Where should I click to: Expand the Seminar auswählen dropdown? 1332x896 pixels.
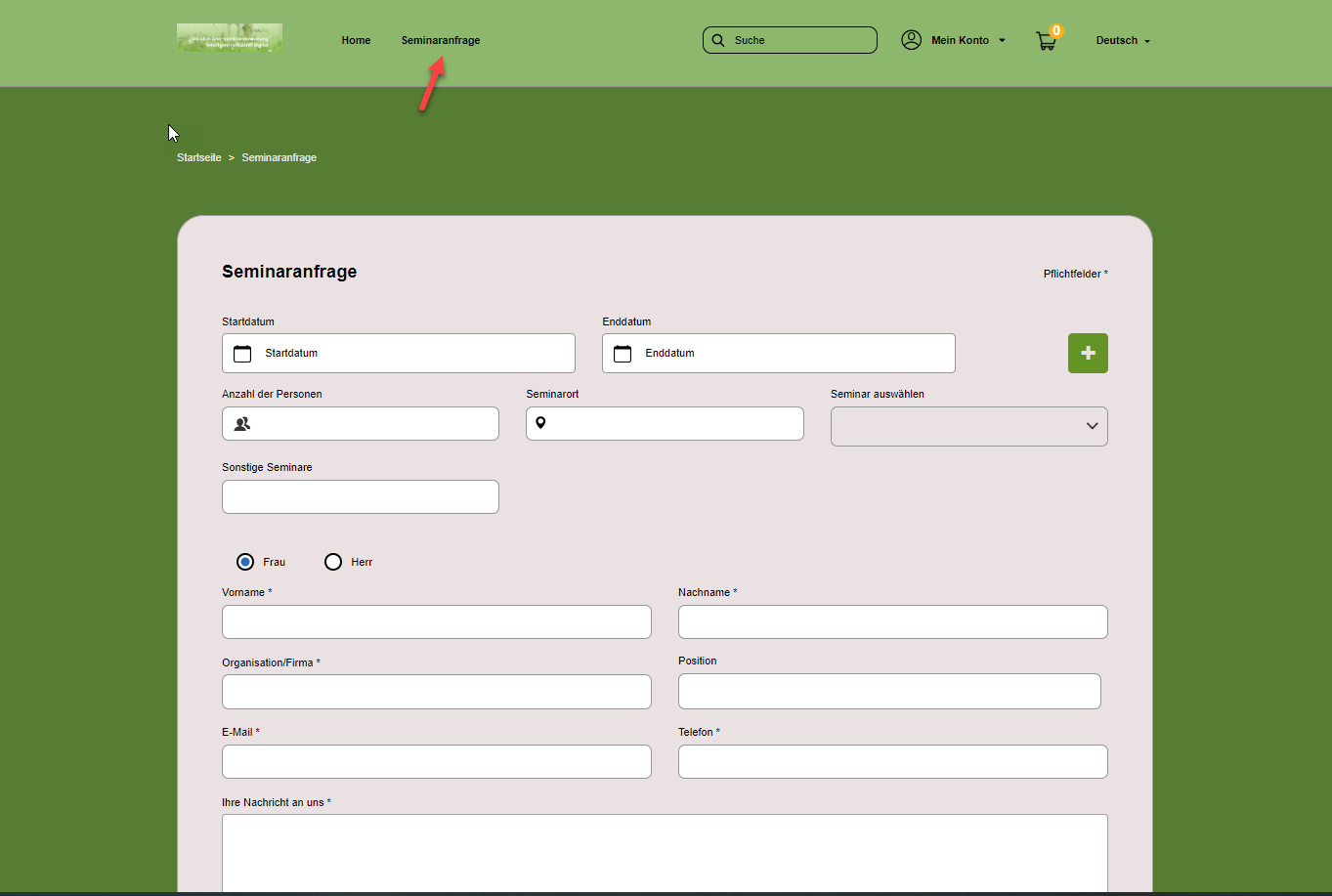[x=968, y=426]
